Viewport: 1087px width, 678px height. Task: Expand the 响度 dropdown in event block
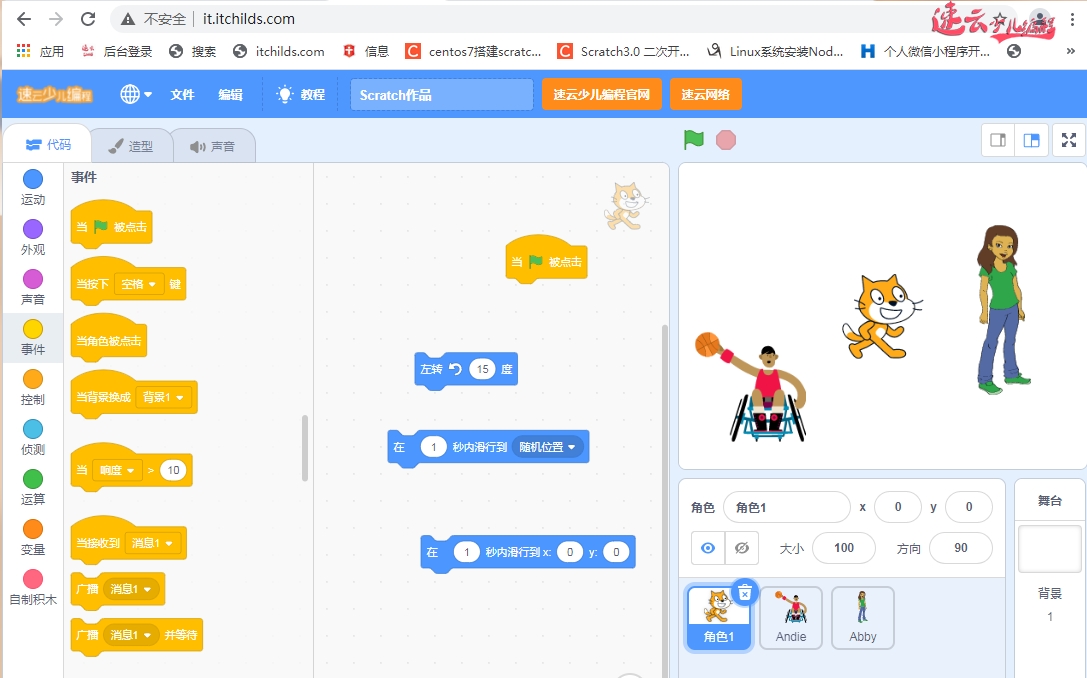click(118, 470)
